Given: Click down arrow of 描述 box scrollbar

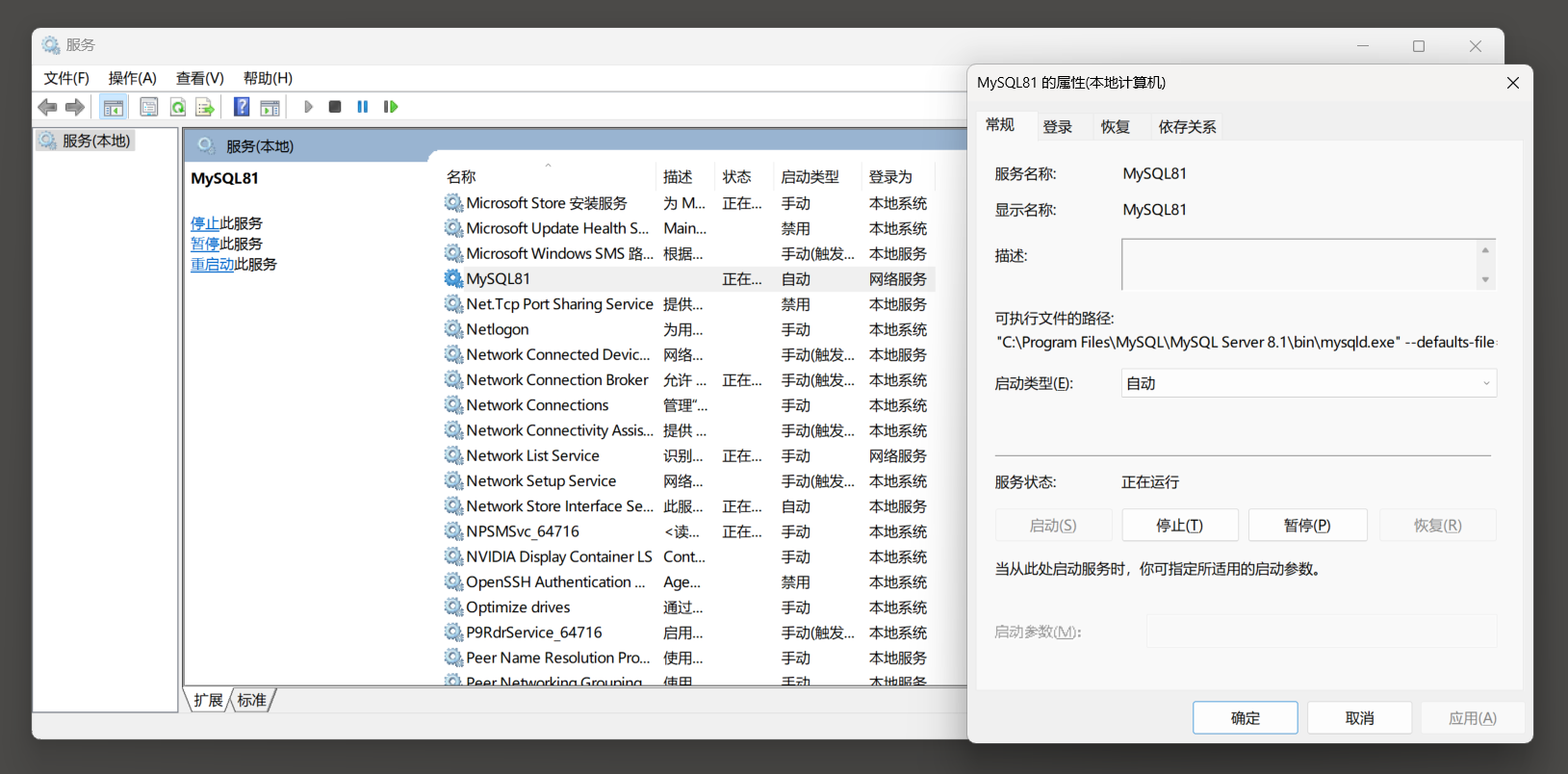Looking at the screenshot, I should [1486, 280].
